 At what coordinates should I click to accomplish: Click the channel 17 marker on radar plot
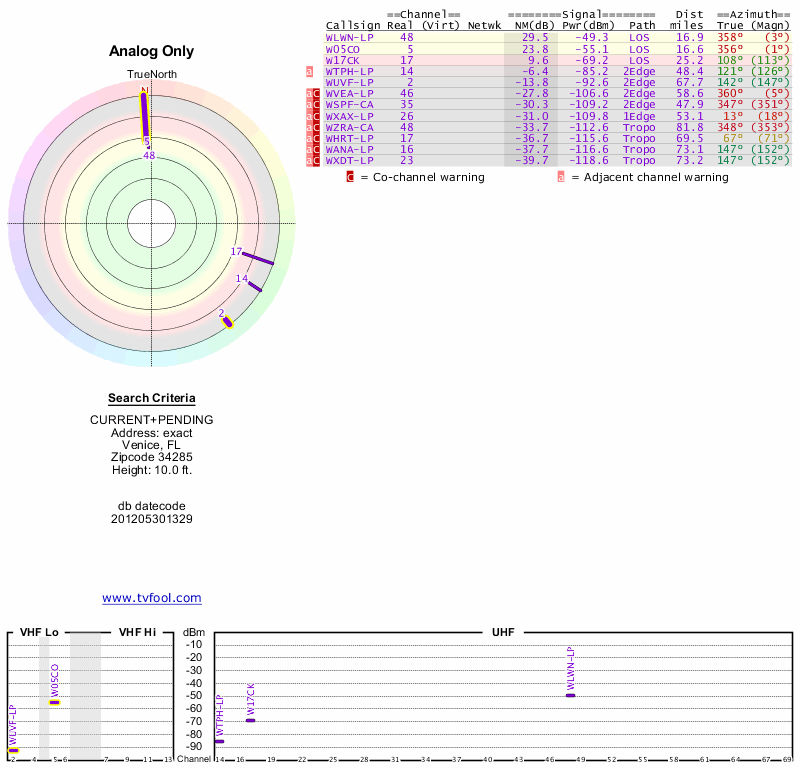tap(258, 259)
